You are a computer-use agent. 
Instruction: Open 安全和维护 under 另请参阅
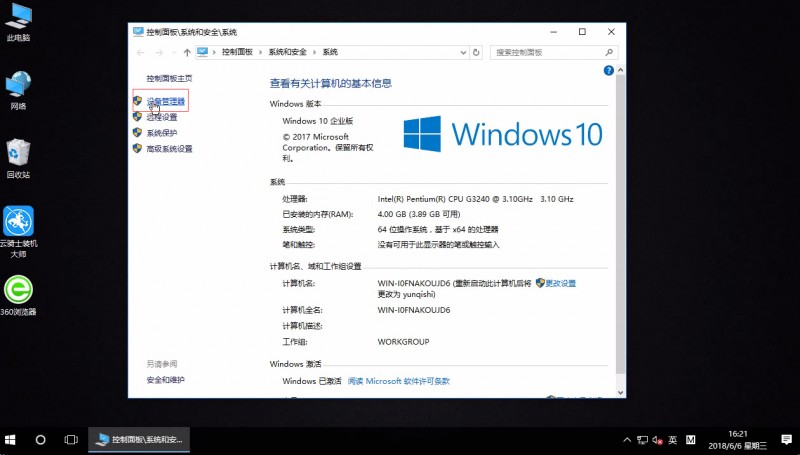coord(165,380)
